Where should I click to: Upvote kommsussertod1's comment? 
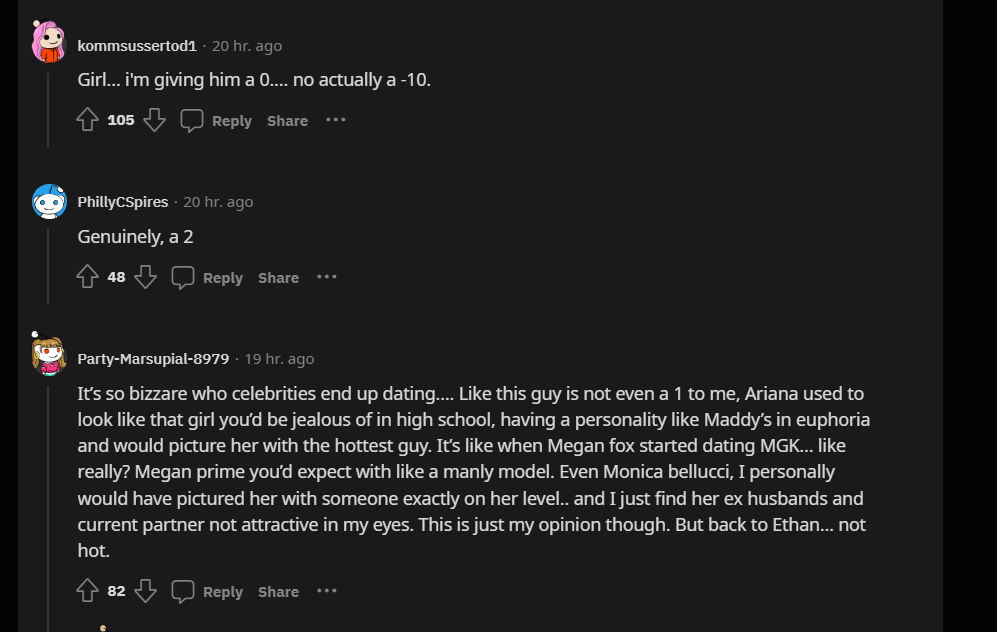click(x=87, y=120)
